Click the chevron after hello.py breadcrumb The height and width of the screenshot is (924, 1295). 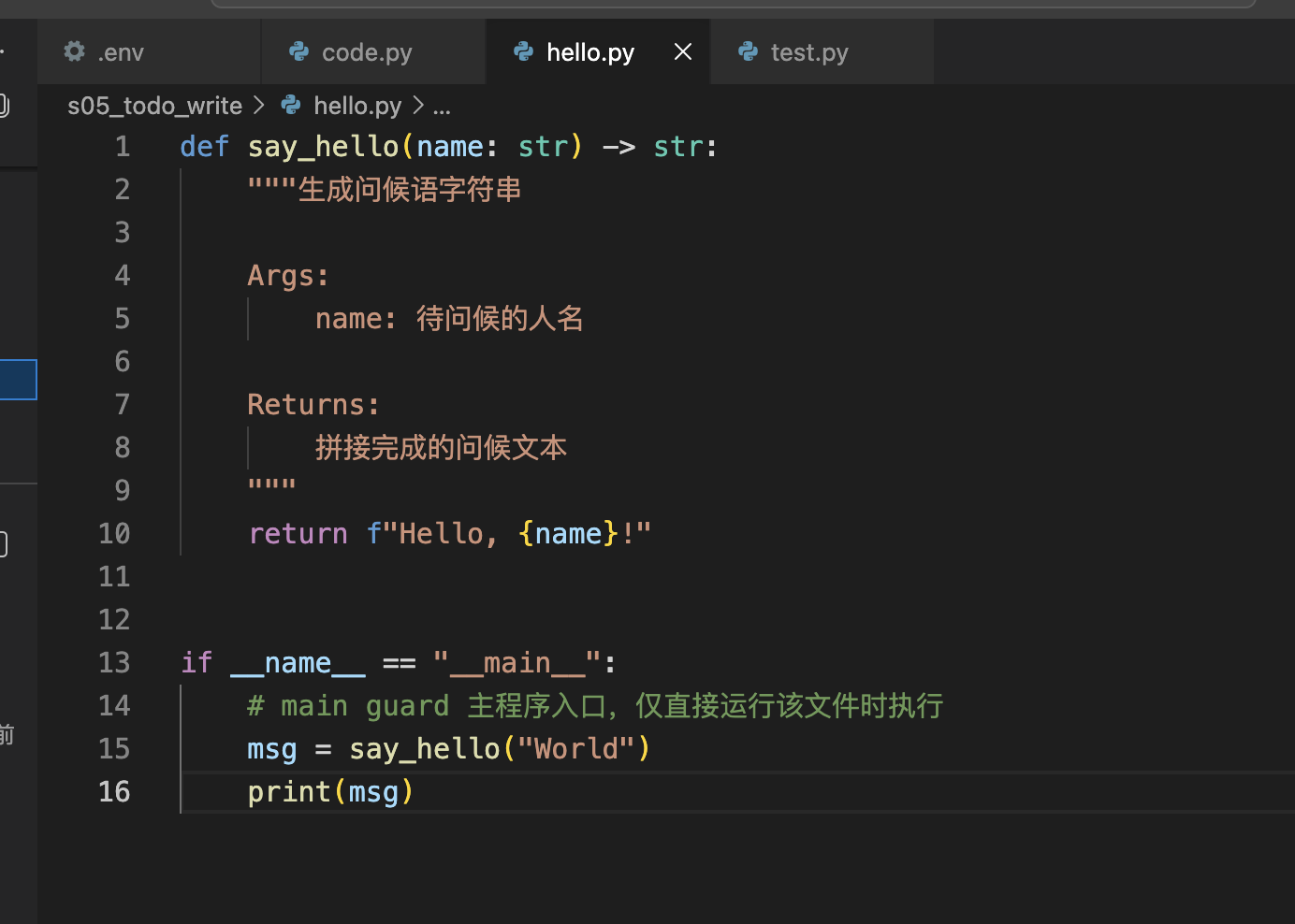[x=418, y=106]
